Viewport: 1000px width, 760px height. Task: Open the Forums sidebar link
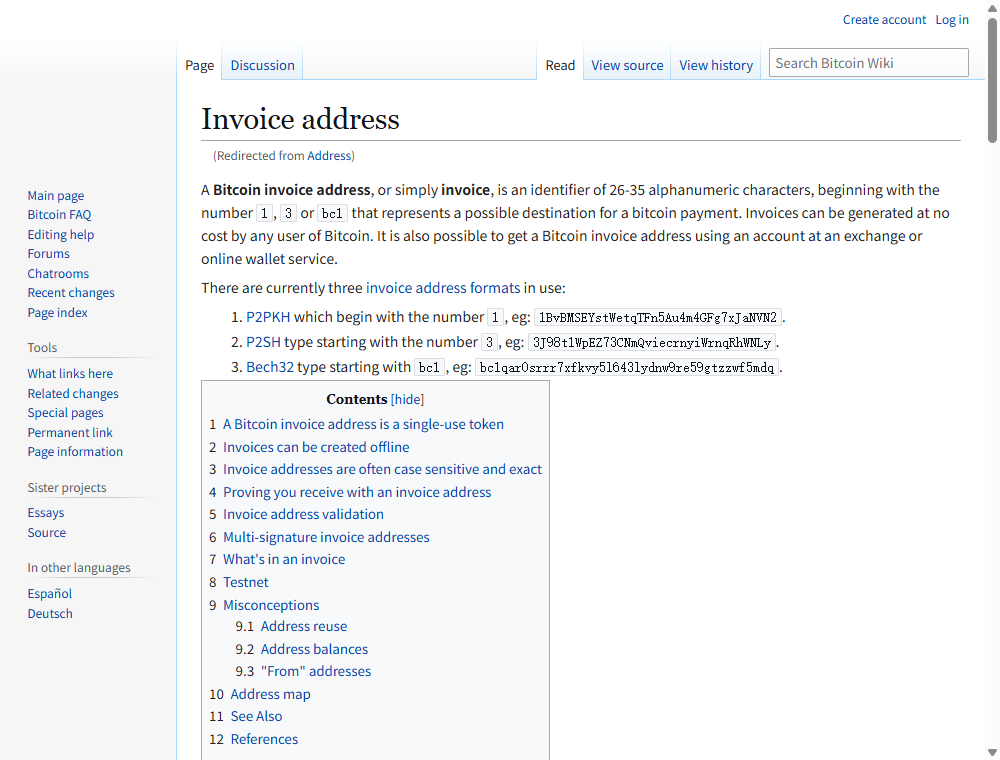48,254
